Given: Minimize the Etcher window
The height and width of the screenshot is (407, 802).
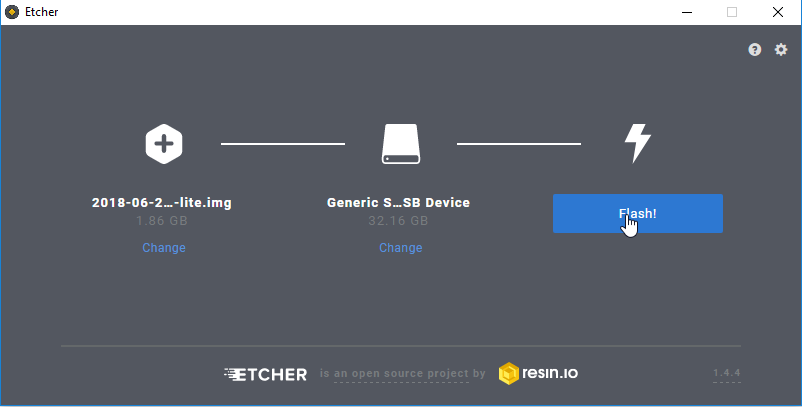Looking at the screenshot, I should tap(687, 12).
